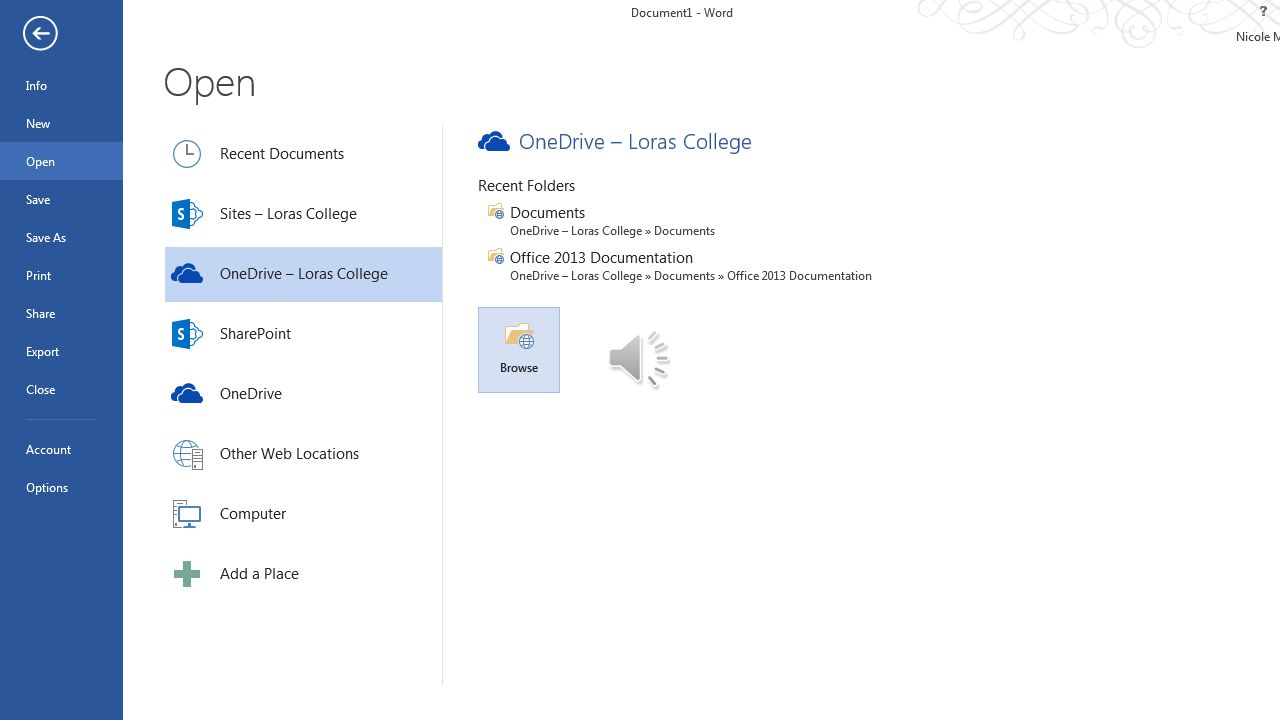Open the Share page

coord(61,313)
